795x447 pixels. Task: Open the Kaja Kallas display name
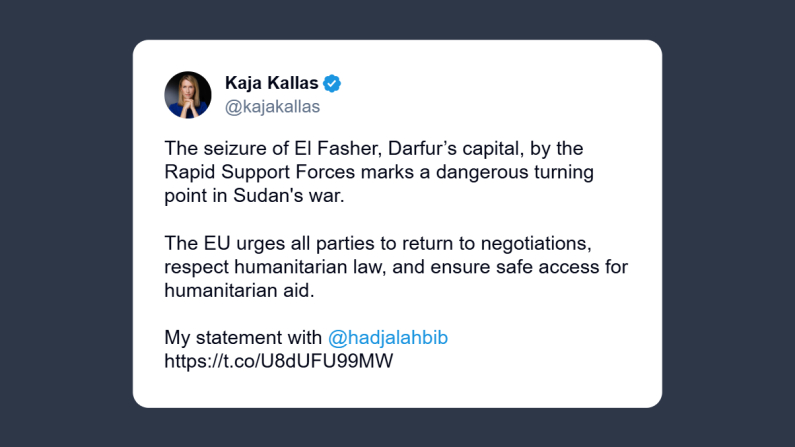272,84
